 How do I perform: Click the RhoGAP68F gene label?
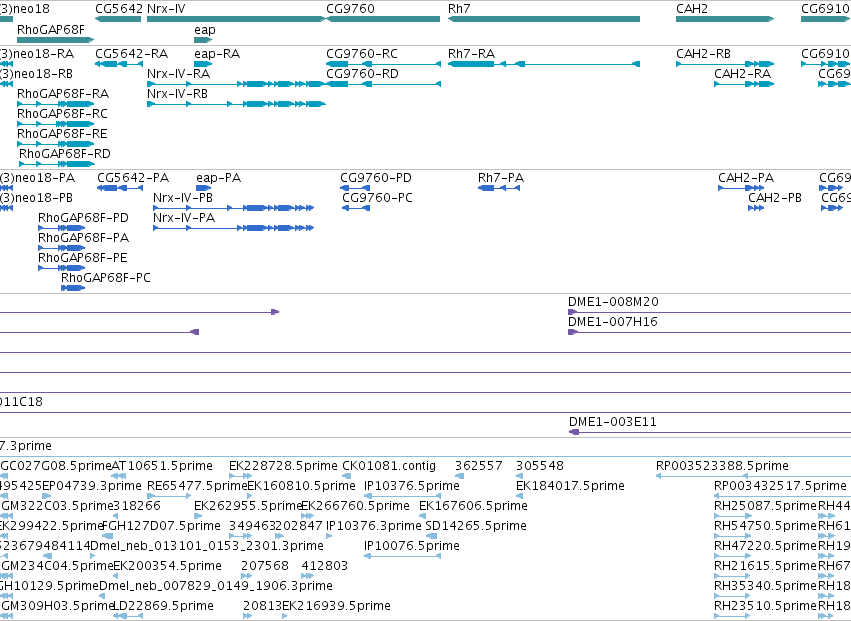51,29
